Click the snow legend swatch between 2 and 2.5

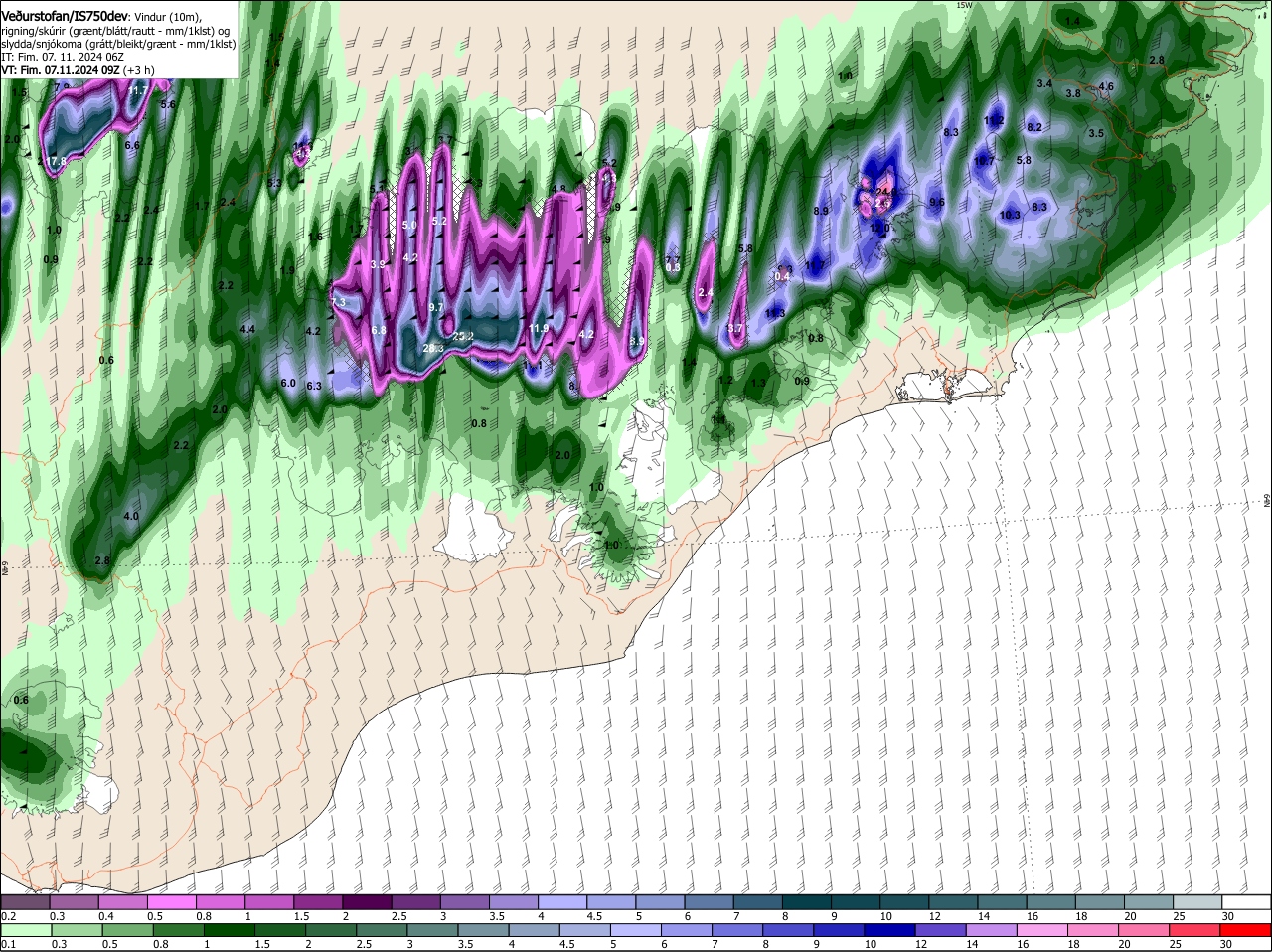(x=367, y=902)
